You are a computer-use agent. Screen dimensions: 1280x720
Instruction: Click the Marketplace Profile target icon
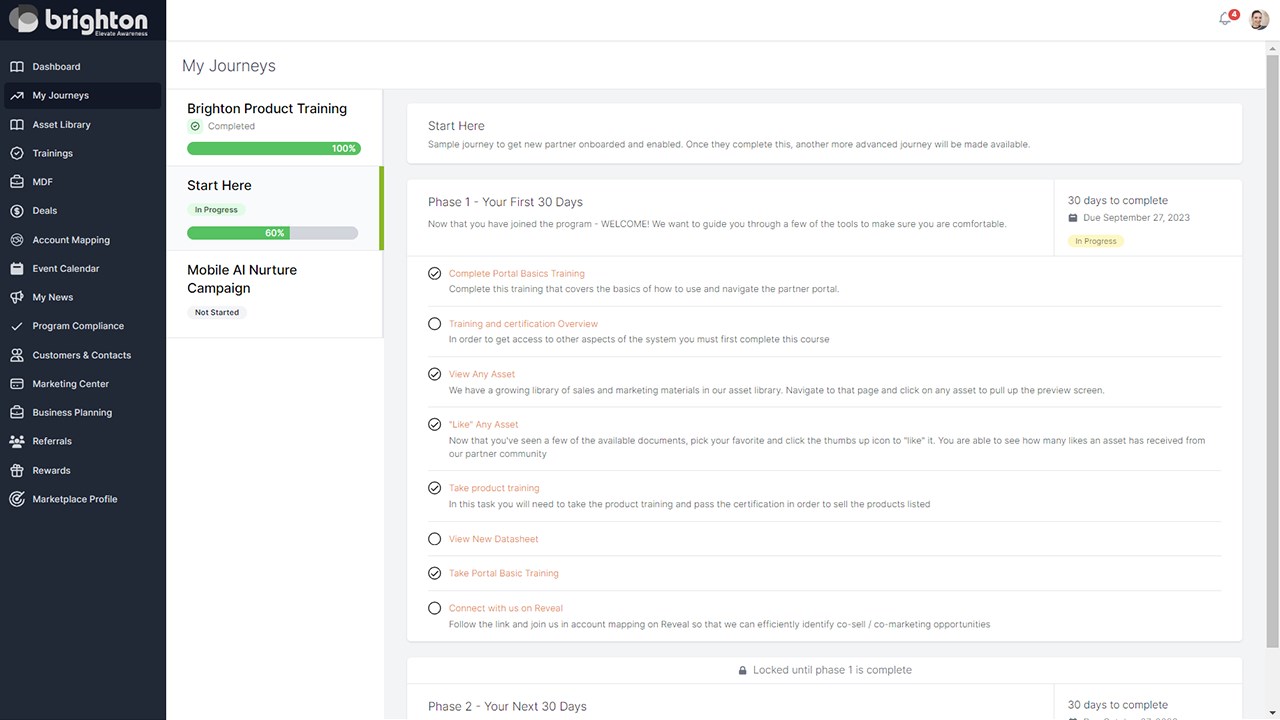point(16,499)
